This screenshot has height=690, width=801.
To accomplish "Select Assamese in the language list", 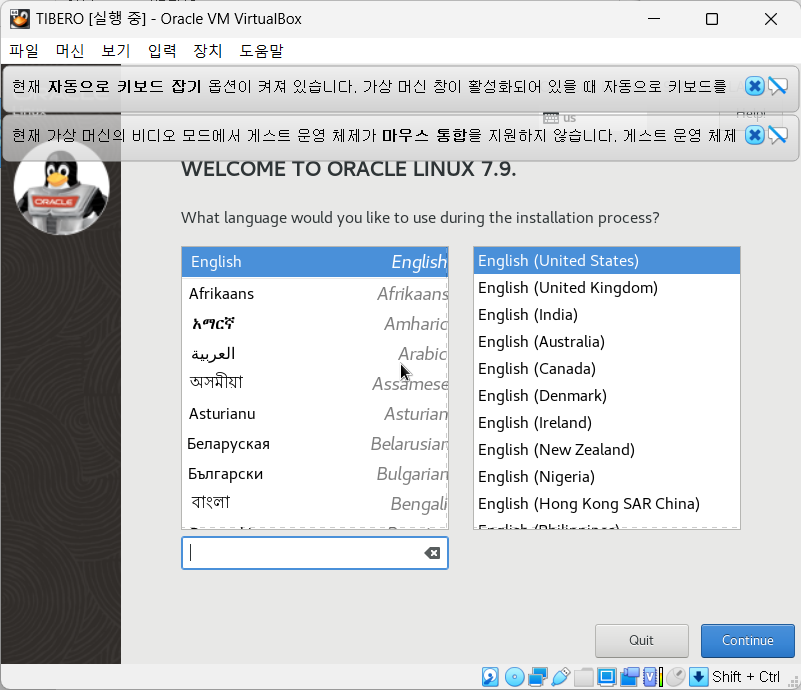I will coord(315,383).
